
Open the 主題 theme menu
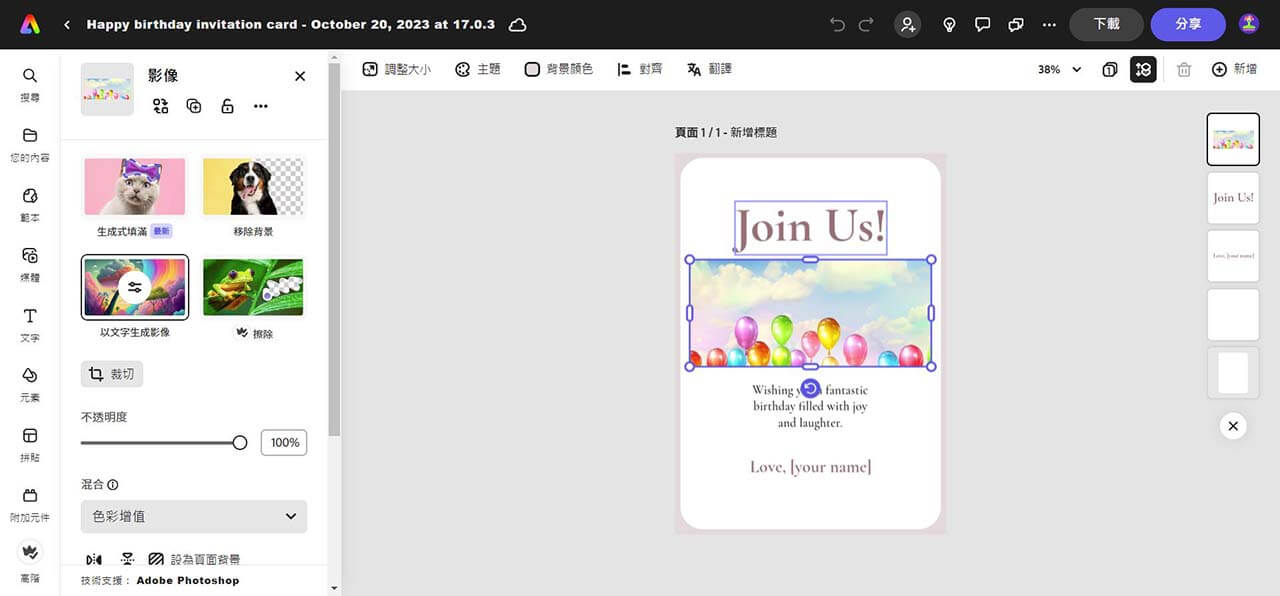477,69
